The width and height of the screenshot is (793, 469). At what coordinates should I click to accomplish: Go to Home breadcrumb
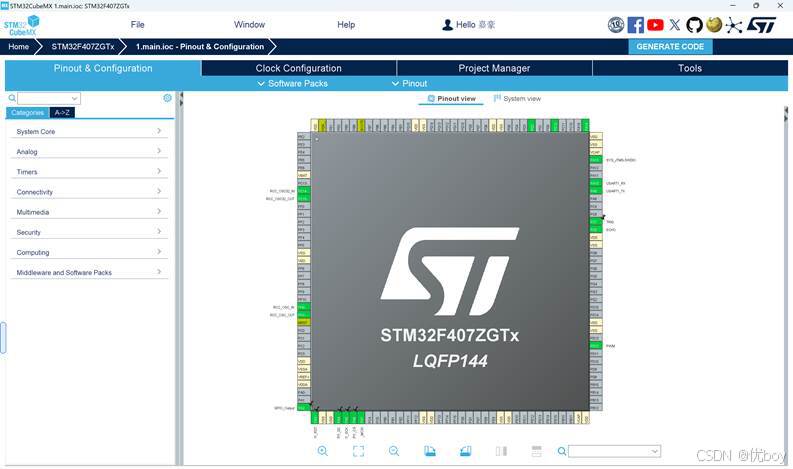click(19, 47)
